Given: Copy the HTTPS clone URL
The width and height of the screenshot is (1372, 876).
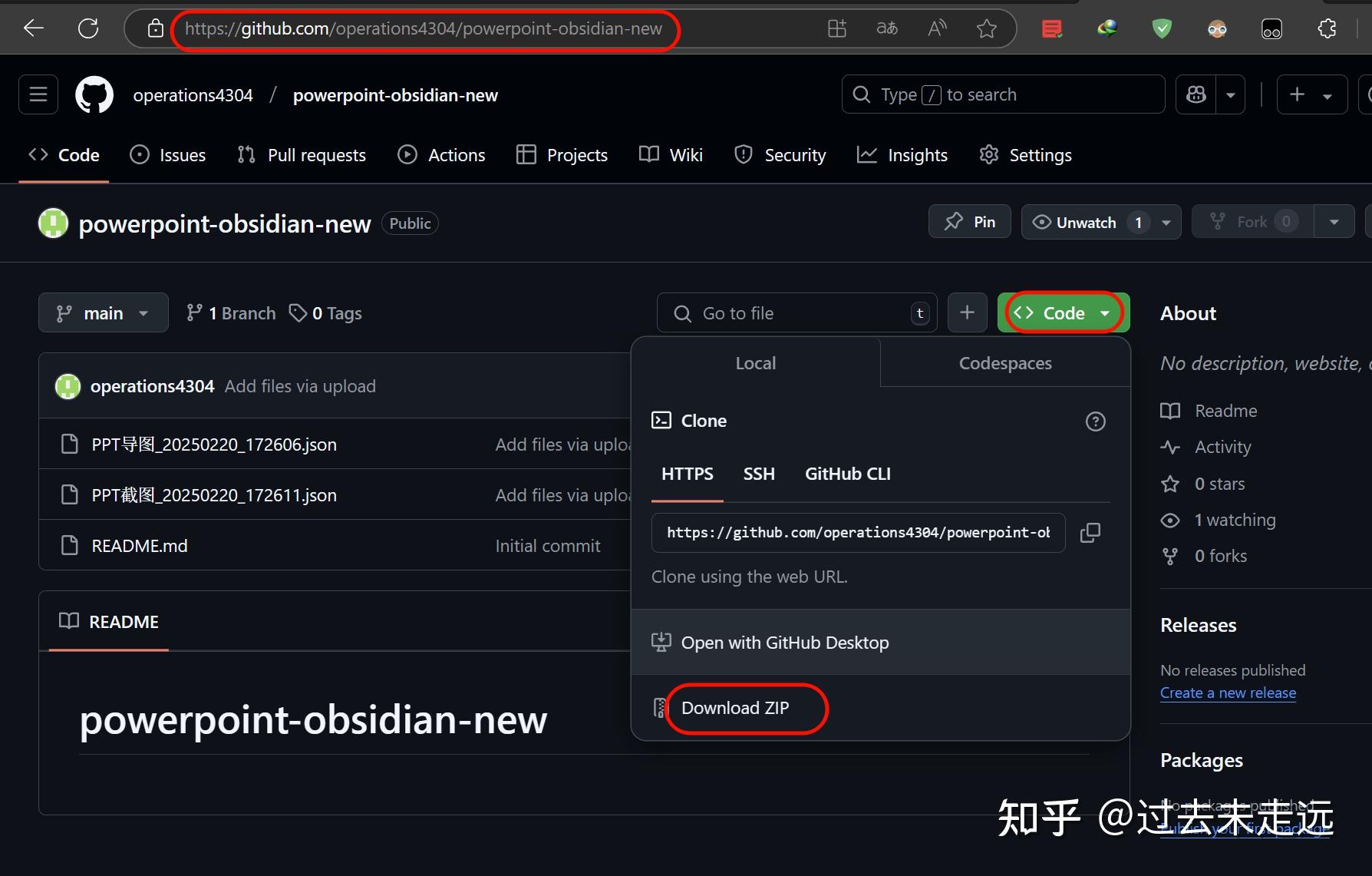Looking at the screenshot, I should tap(1090, 532).
